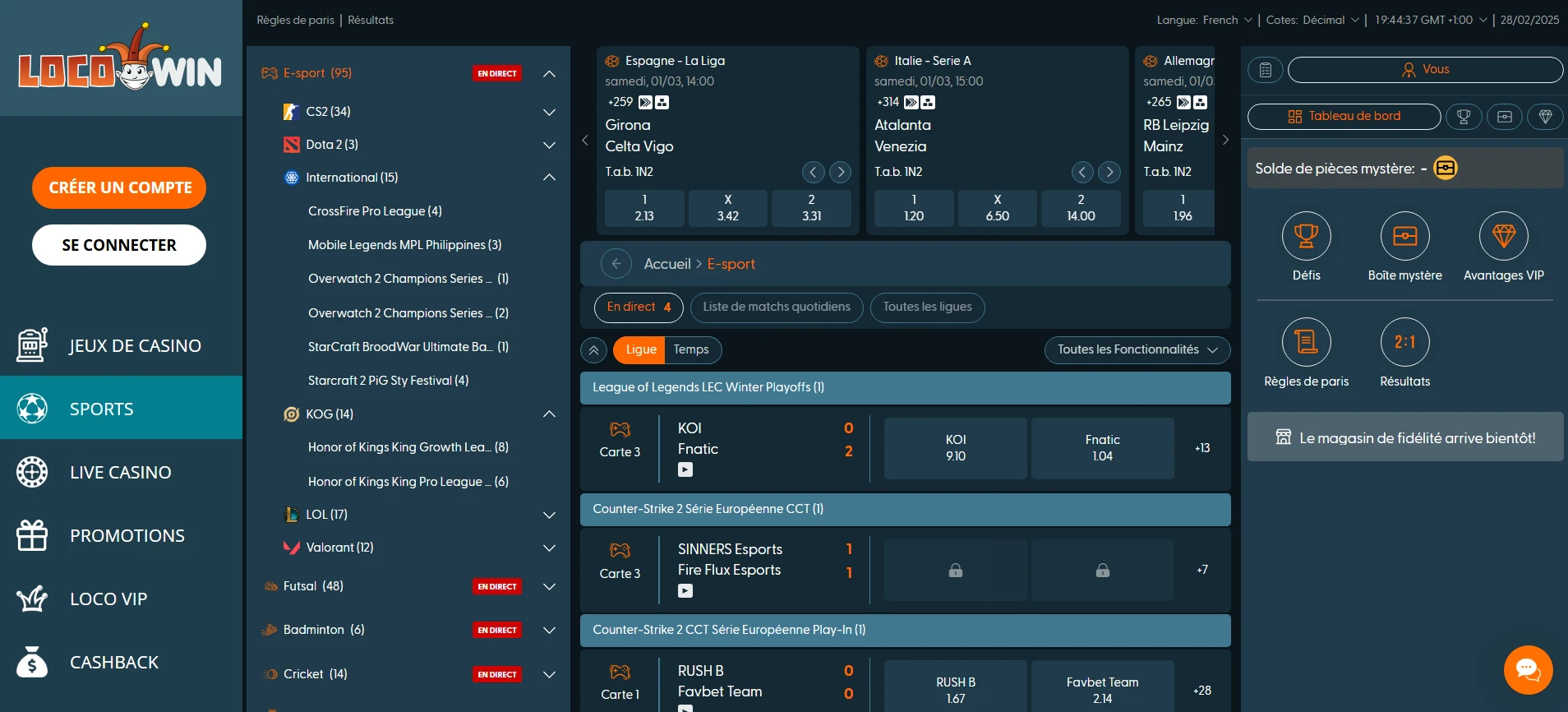Open Live Casino from the sidebar
Viewport: 1568px width, 712px height.
(121, 472)
